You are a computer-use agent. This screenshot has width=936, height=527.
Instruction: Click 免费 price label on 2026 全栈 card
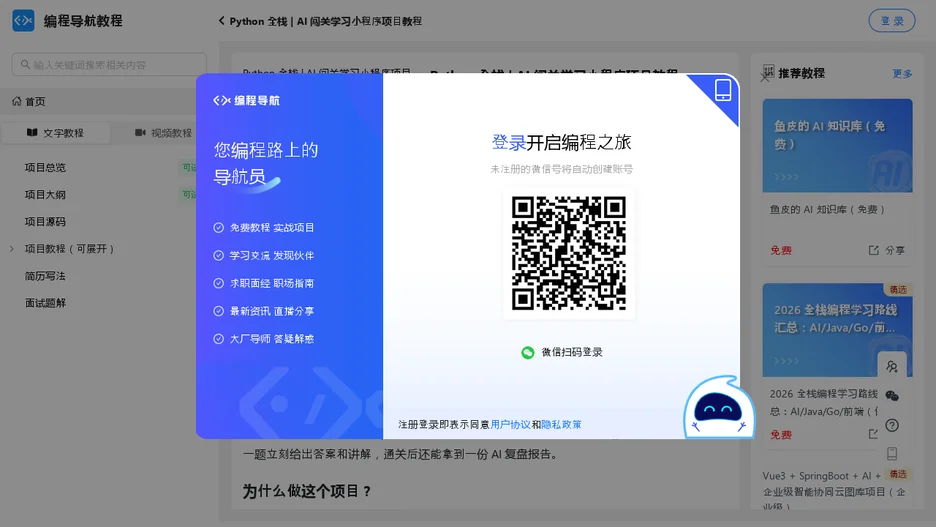click(781, 434)
